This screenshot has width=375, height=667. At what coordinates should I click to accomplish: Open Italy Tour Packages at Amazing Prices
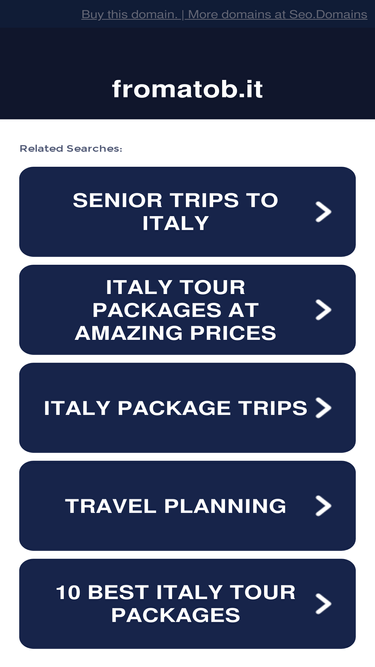pos(188,310)
